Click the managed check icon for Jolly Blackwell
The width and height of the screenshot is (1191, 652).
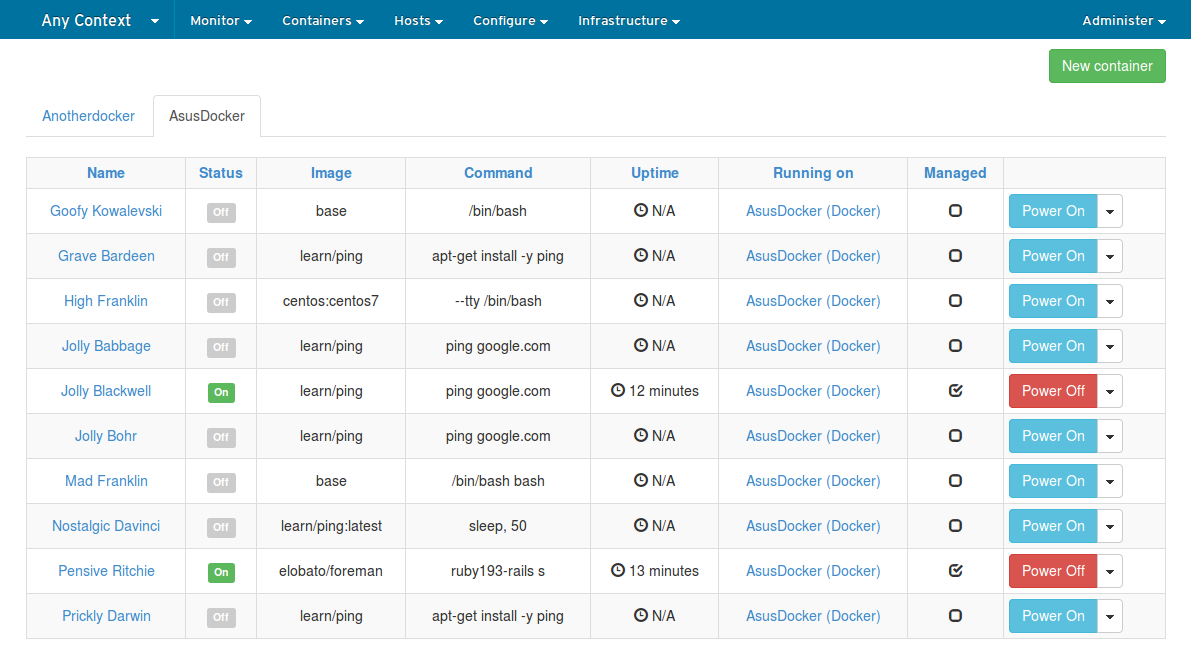pyautogui.click(x=955, y=391)
